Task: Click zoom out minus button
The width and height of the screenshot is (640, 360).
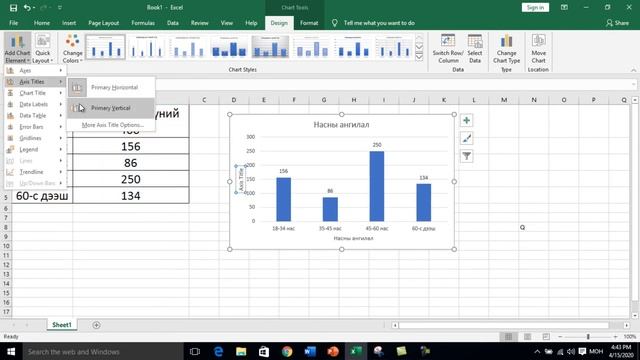Action: click(560, 336)
